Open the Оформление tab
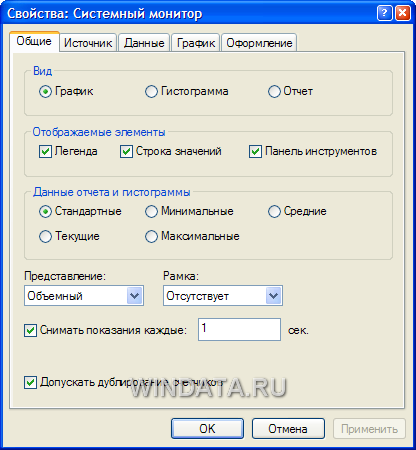The image size is (416, 450). (259, 43)
